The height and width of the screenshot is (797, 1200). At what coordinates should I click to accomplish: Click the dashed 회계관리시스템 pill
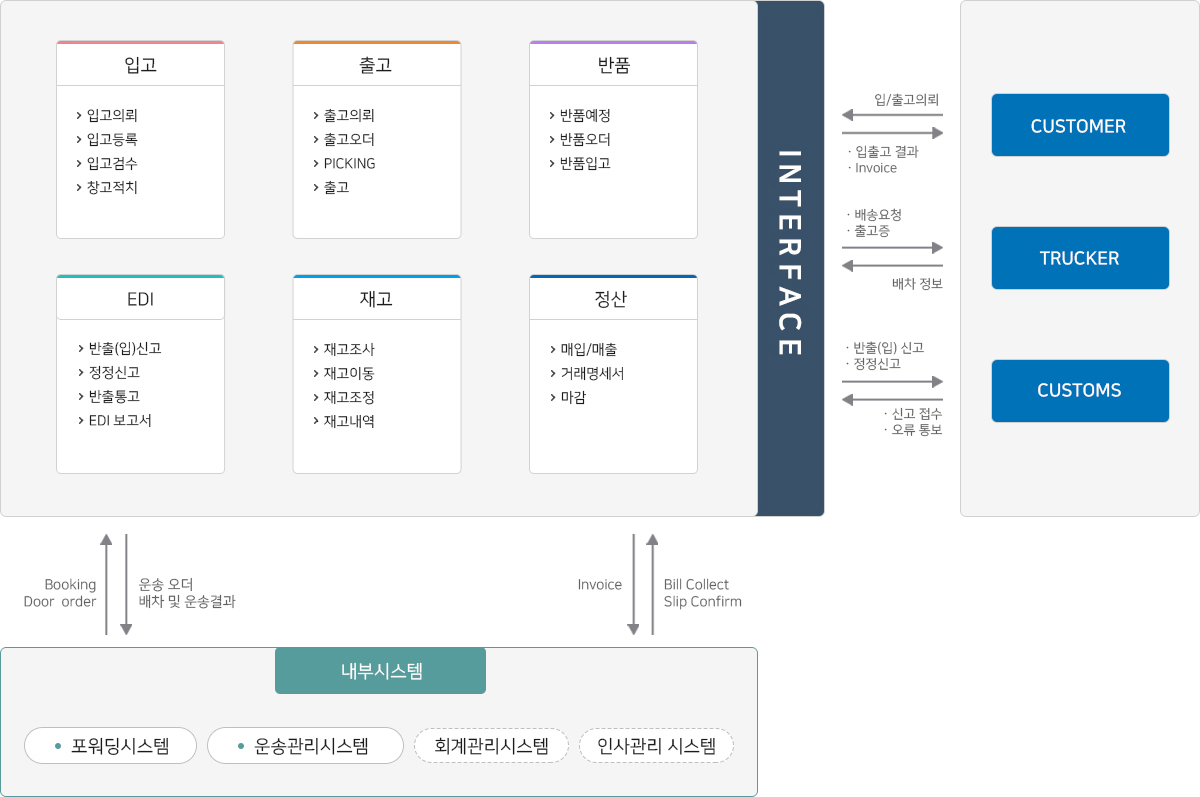click(491, 745)
